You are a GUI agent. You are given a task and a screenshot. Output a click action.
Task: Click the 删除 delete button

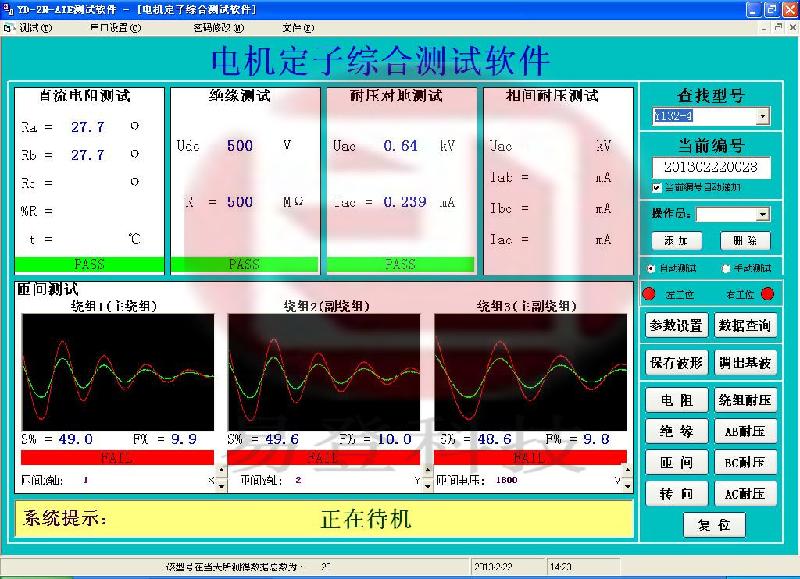click(744, 240)
